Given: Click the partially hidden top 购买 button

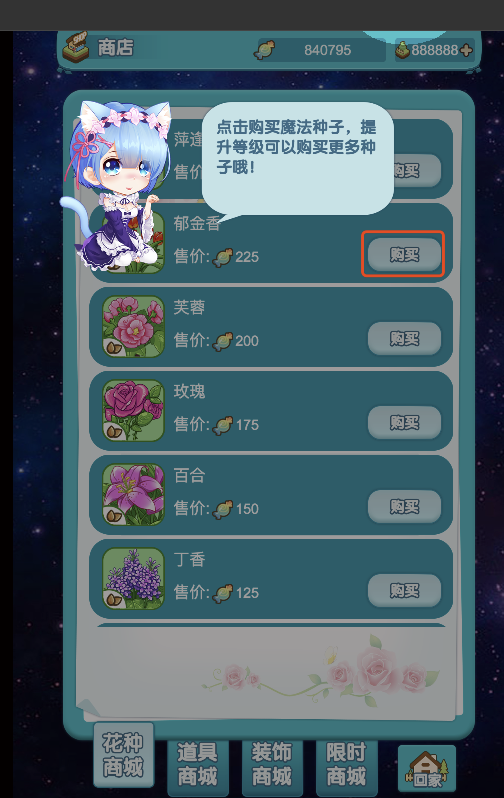Looking at the screenshot, I should pos(417,170).
